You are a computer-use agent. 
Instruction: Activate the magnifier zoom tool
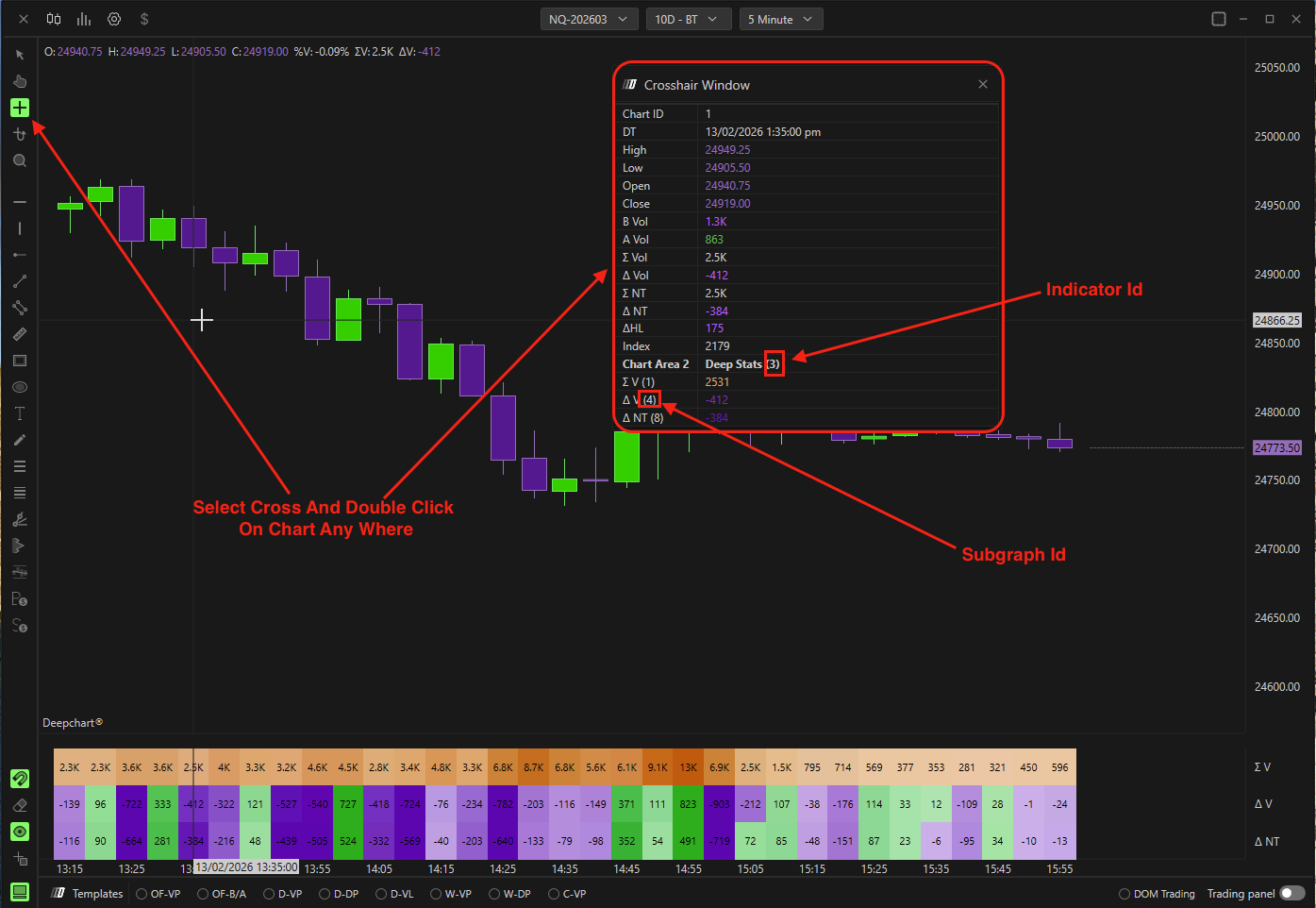click(20, 161)
